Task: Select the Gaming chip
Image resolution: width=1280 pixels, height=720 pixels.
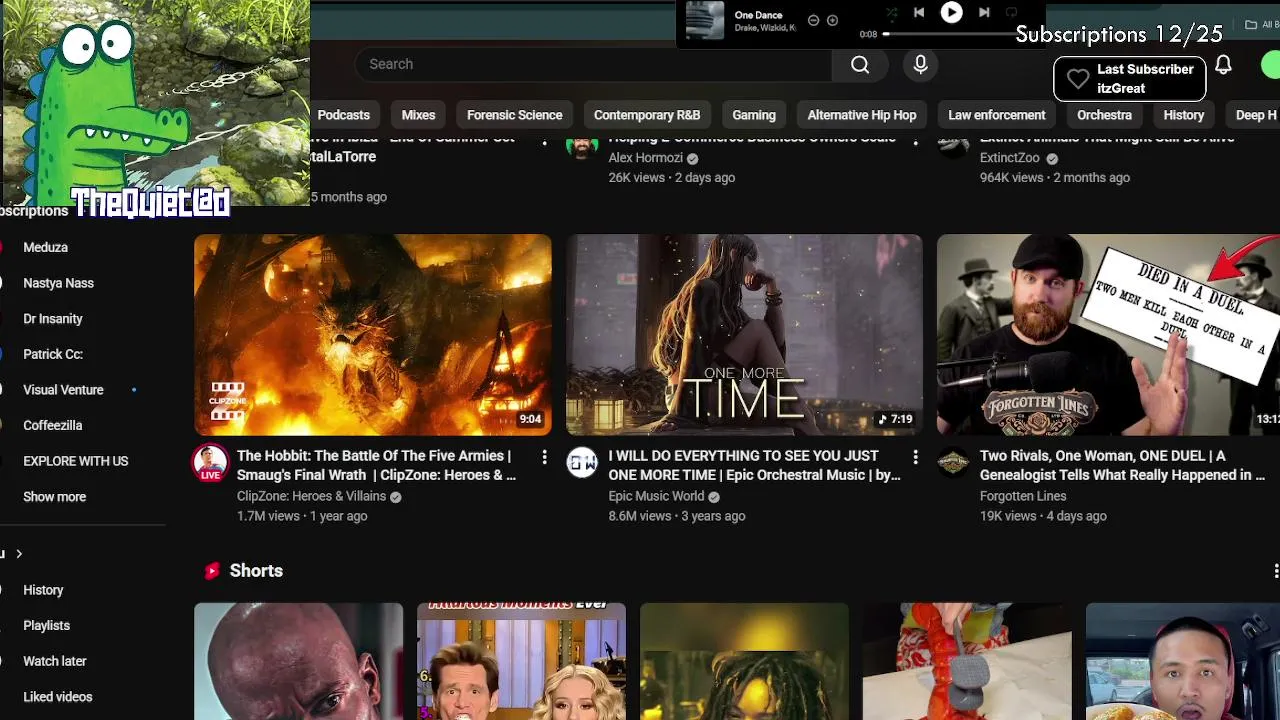Action: click(x=754, y=115)
